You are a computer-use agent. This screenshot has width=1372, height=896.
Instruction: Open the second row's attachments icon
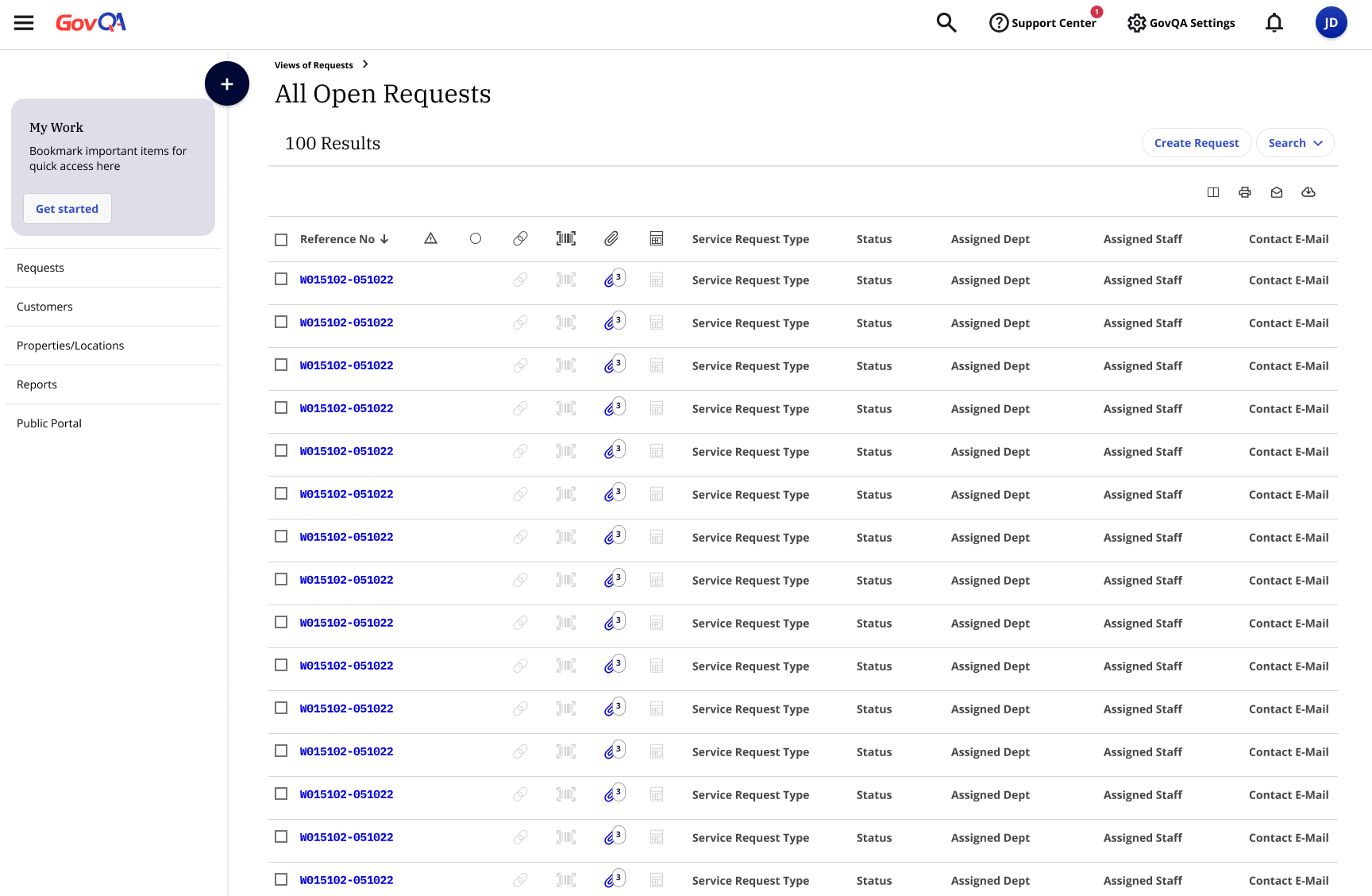pyautogui.click(x=614, y=322)
